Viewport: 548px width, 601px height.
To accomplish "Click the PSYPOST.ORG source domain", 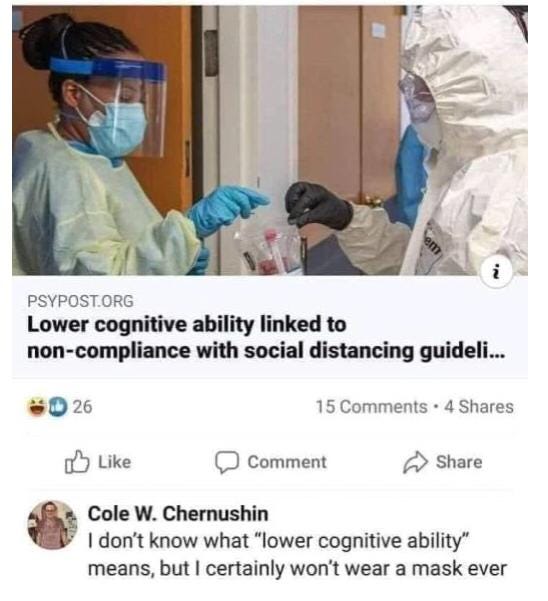I will point(80,301).
